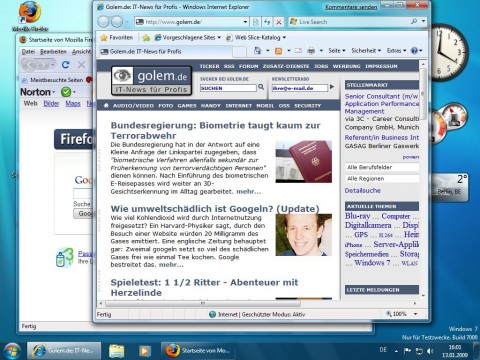Image resolution: width=480 pixels, height=360 pixels.
Task: Click the golem.de SUCHEN search field
Action: [x=228, y=88]
